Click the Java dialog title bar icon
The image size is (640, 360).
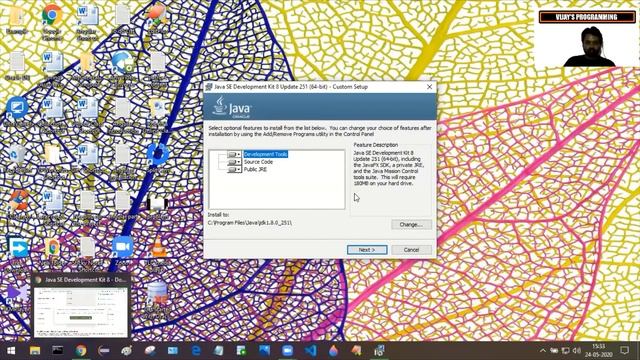pos(209,87)
